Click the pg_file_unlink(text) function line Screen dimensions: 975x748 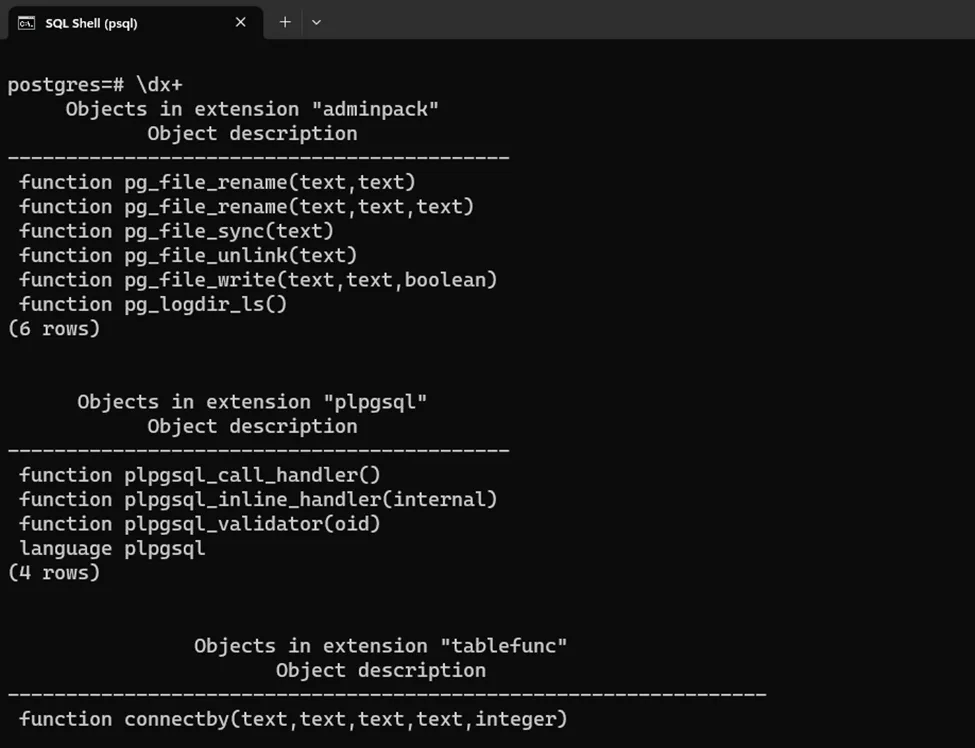(x=188, y=255)
